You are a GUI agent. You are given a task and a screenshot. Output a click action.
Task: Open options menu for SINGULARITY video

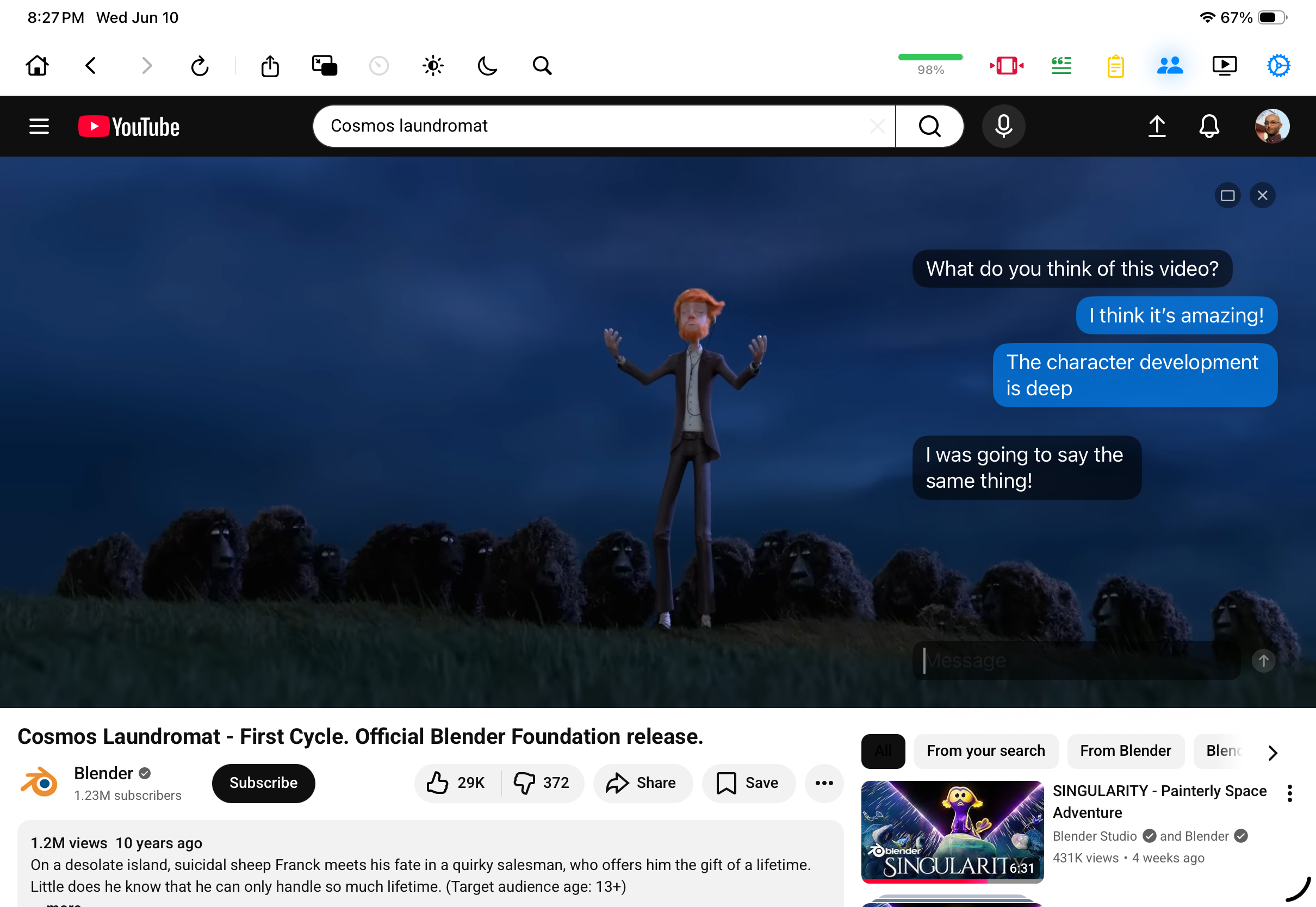pos(1289,793)
